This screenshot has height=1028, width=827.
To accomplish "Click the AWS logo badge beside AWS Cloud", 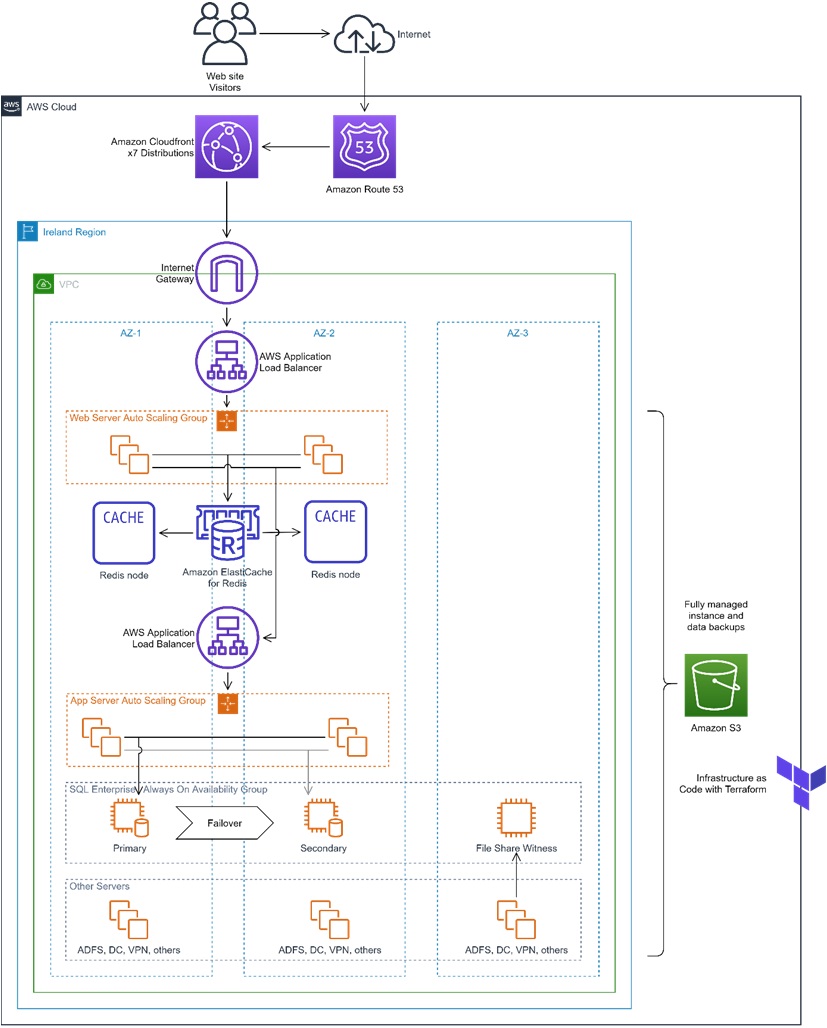I will pos(11,106).
